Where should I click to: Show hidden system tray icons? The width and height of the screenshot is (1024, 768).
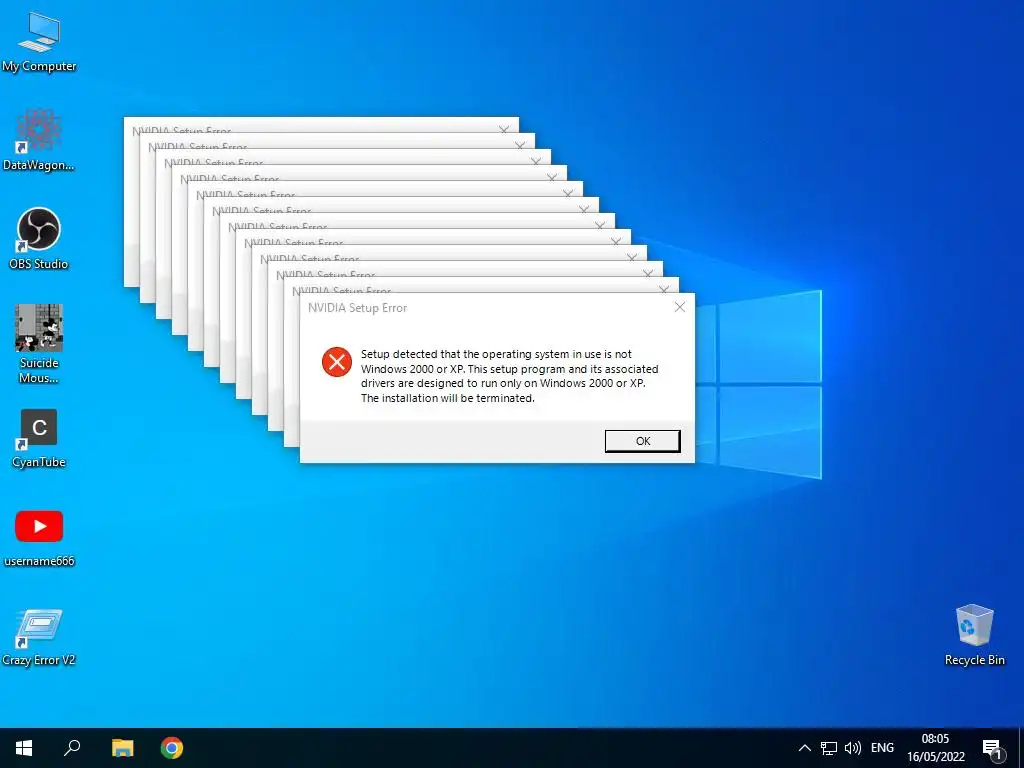pyautogui.click(x=805, y=748)
